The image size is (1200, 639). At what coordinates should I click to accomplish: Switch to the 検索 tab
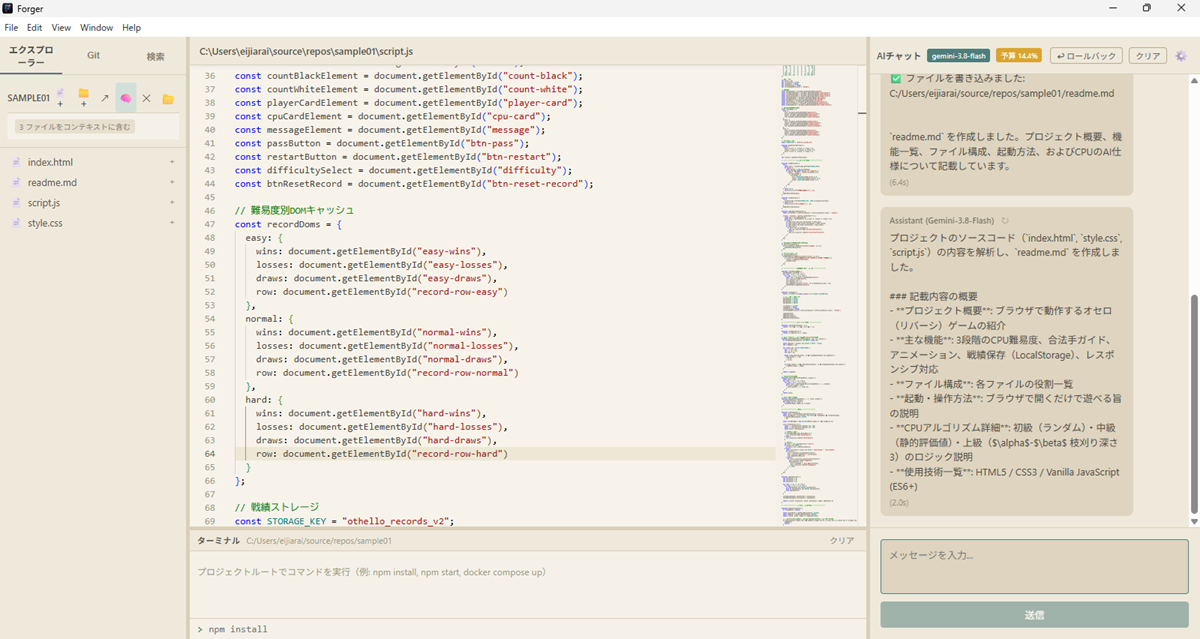point(156,56)
